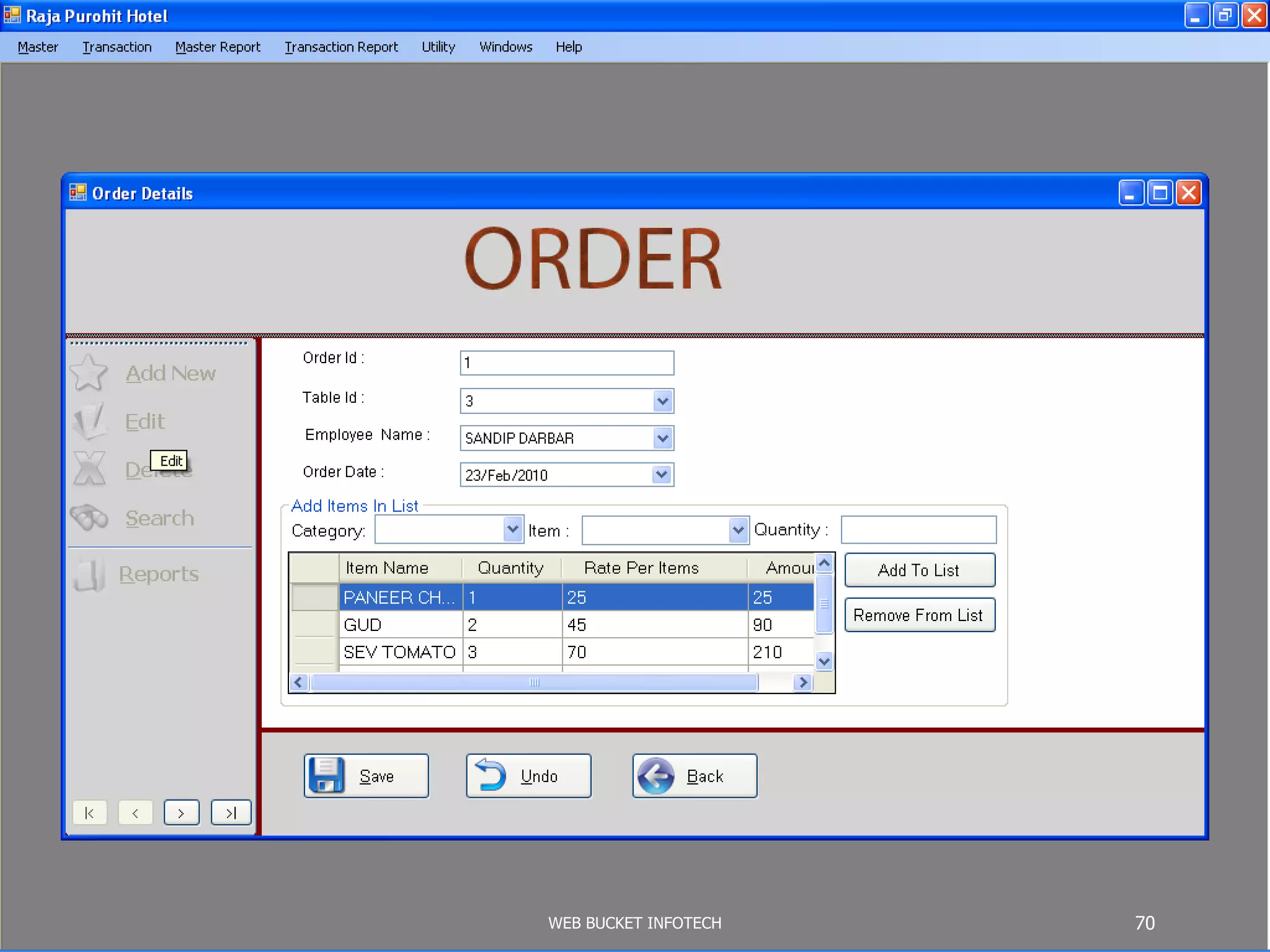Click the Item Name column header
Screen dimensions: 1270x952
[401, 568]
